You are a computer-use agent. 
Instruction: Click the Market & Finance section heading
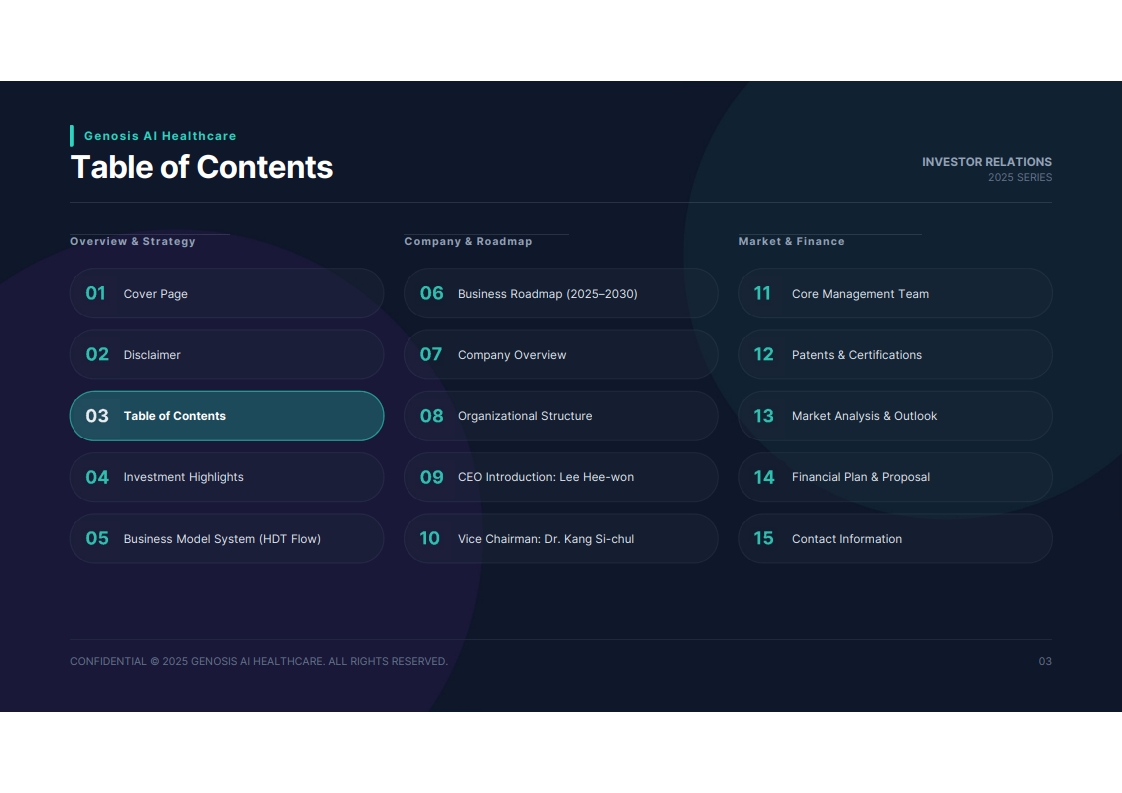coord(791,241)
